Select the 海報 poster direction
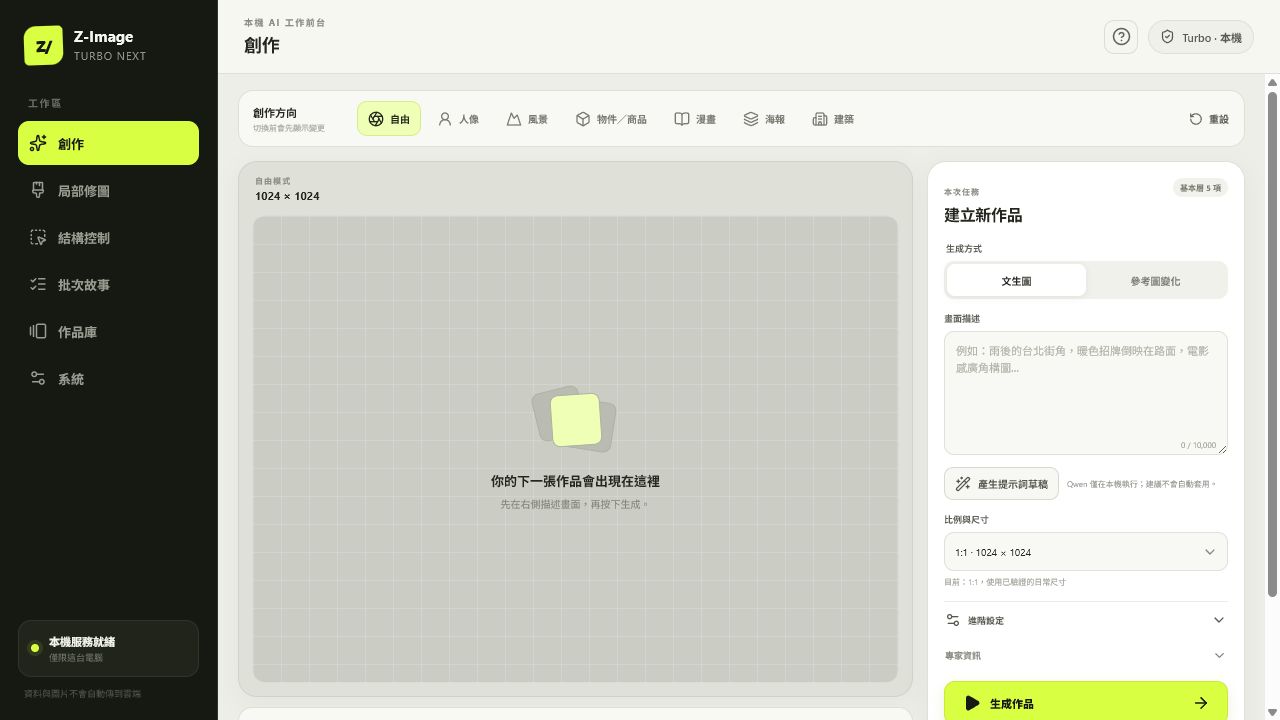Viewport: 1280px width, 720px height. tap(764, 119)
